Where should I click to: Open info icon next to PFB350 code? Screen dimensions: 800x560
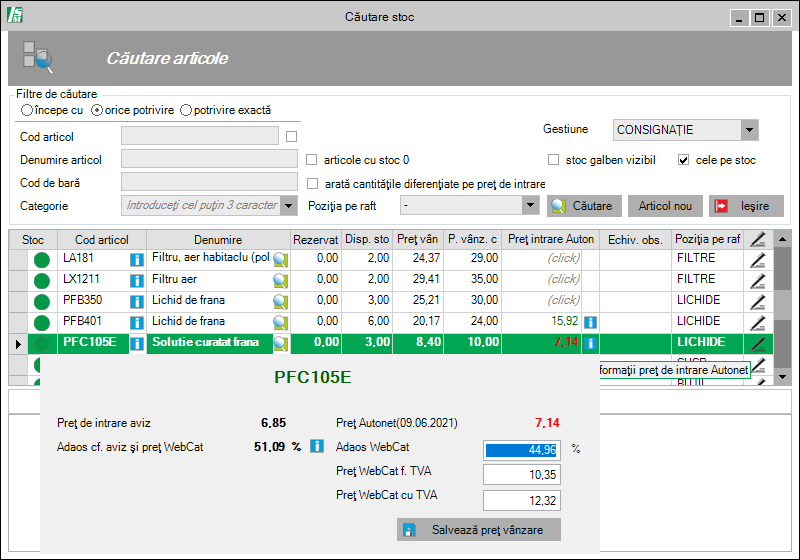point(136,301)
